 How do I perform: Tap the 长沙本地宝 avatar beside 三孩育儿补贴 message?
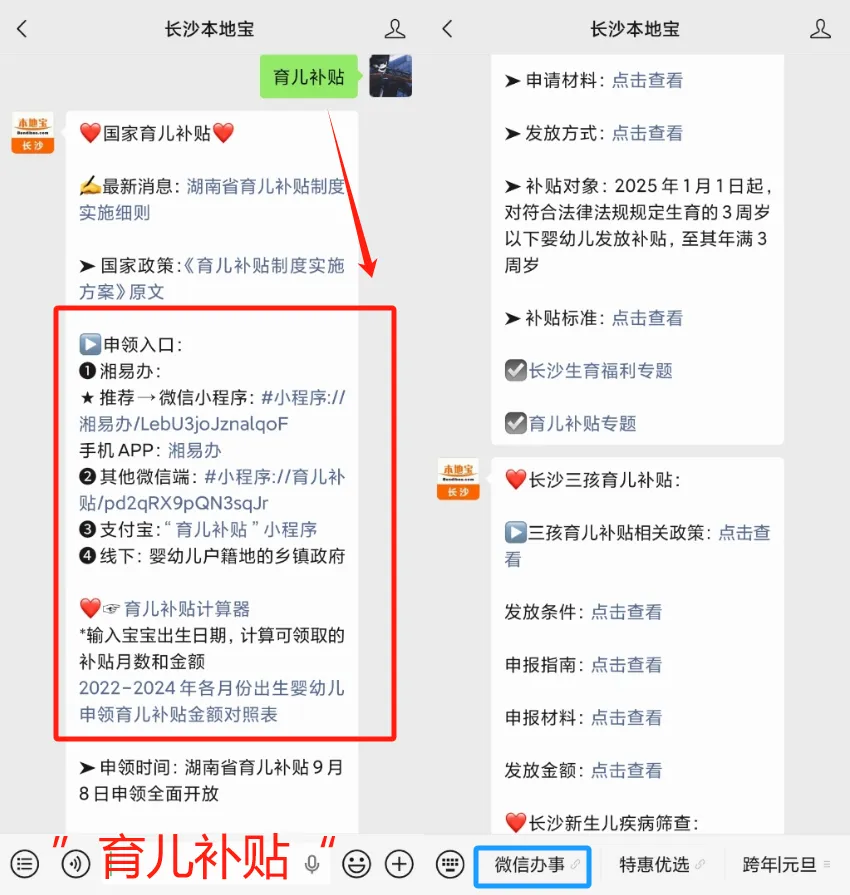(x=458, y=479)
